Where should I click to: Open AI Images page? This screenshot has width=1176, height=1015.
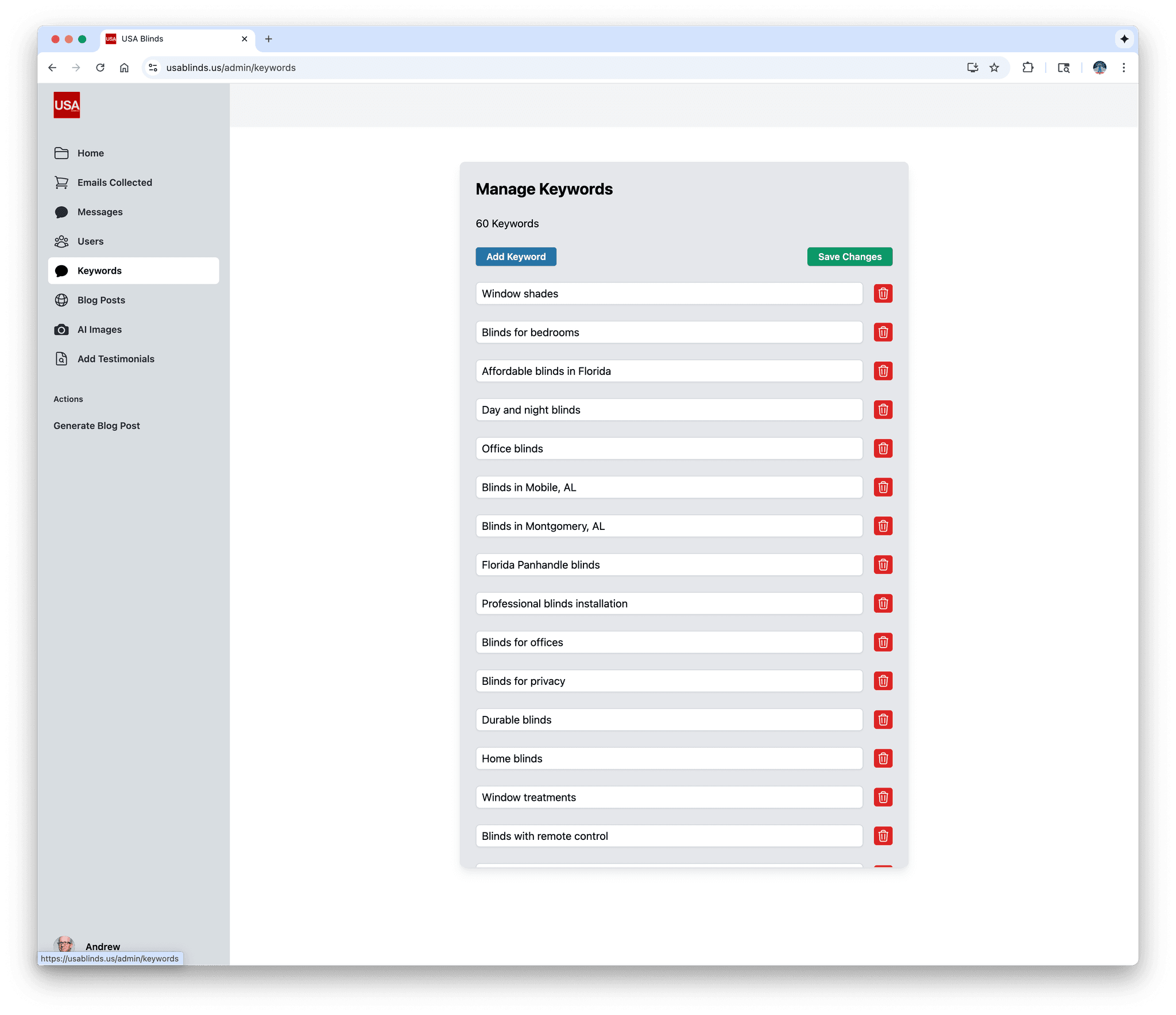(x=99, y=330)
